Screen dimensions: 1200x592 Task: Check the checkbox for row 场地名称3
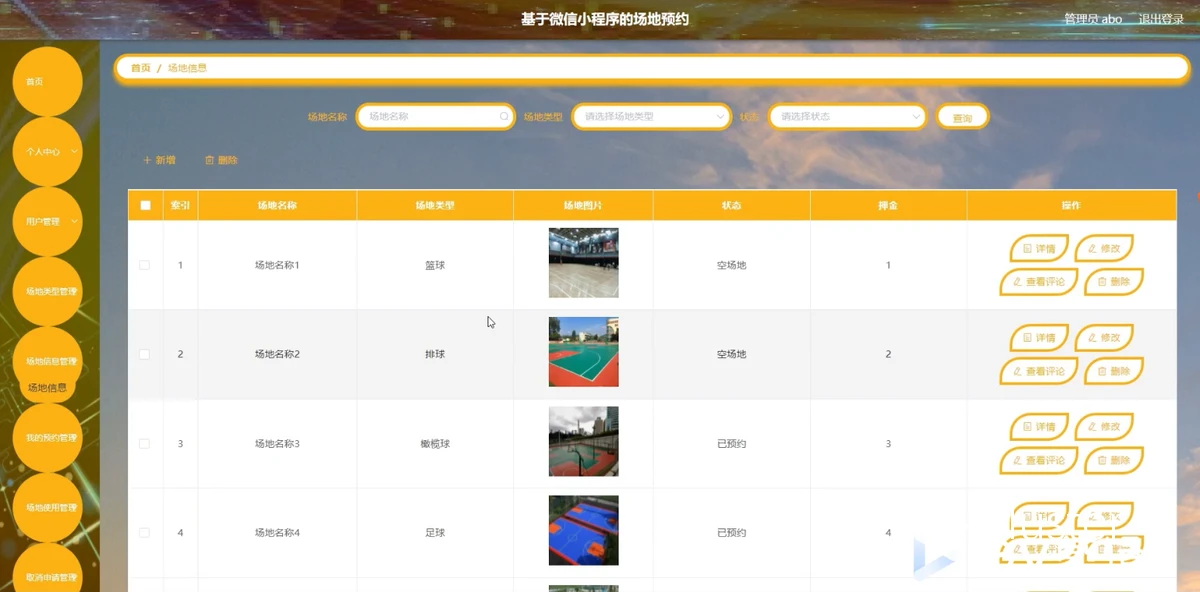pos(145,443)
